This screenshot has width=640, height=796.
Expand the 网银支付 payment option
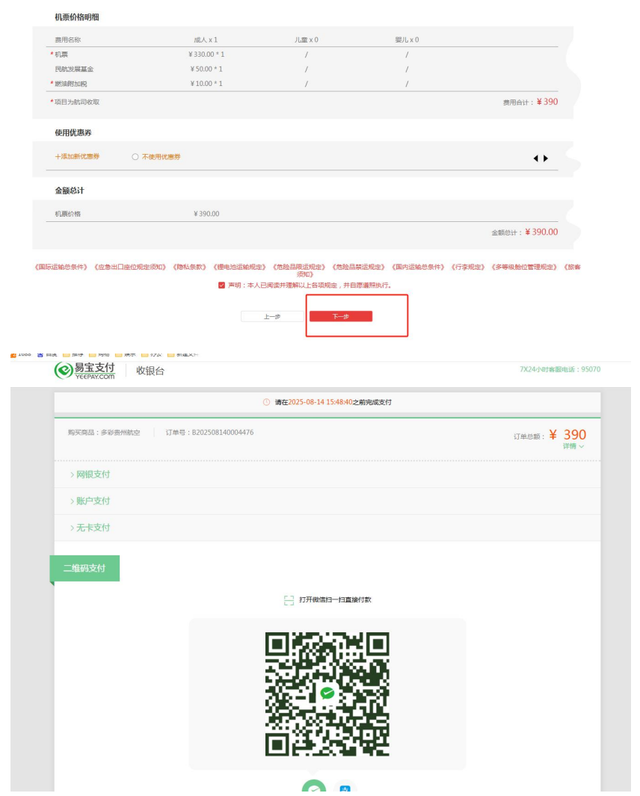(90, 474)
